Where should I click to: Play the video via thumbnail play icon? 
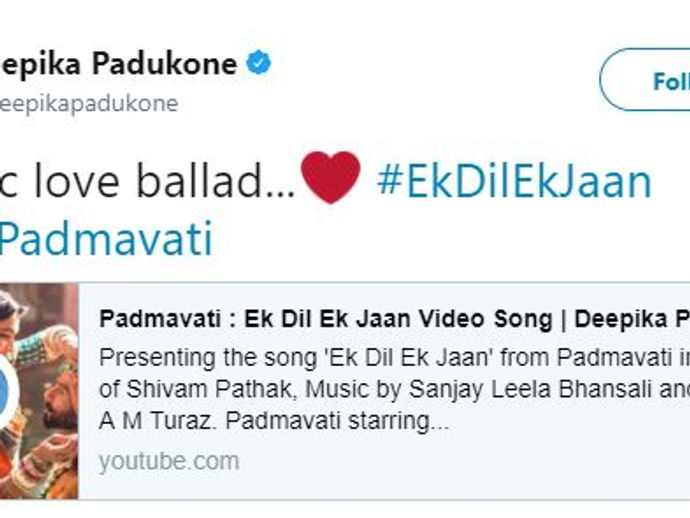pos(7,389)
